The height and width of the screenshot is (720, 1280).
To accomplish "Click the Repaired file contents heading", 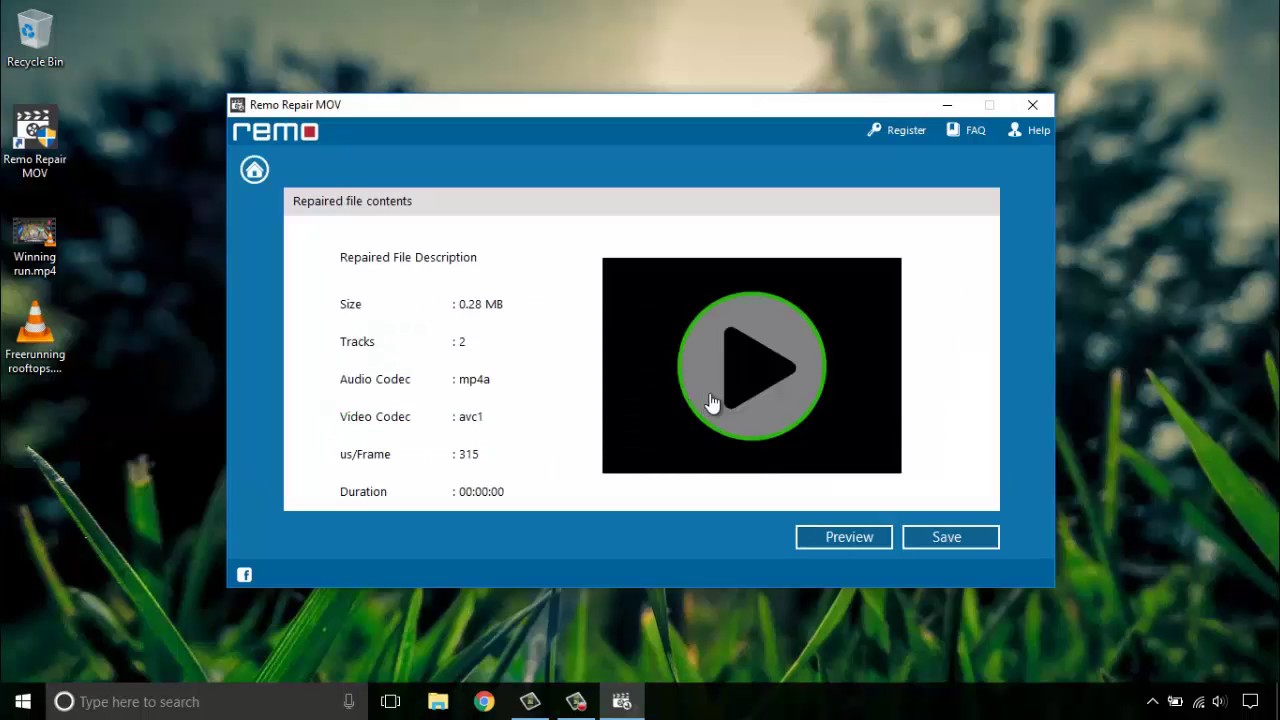I will click(x=352, y=201).
